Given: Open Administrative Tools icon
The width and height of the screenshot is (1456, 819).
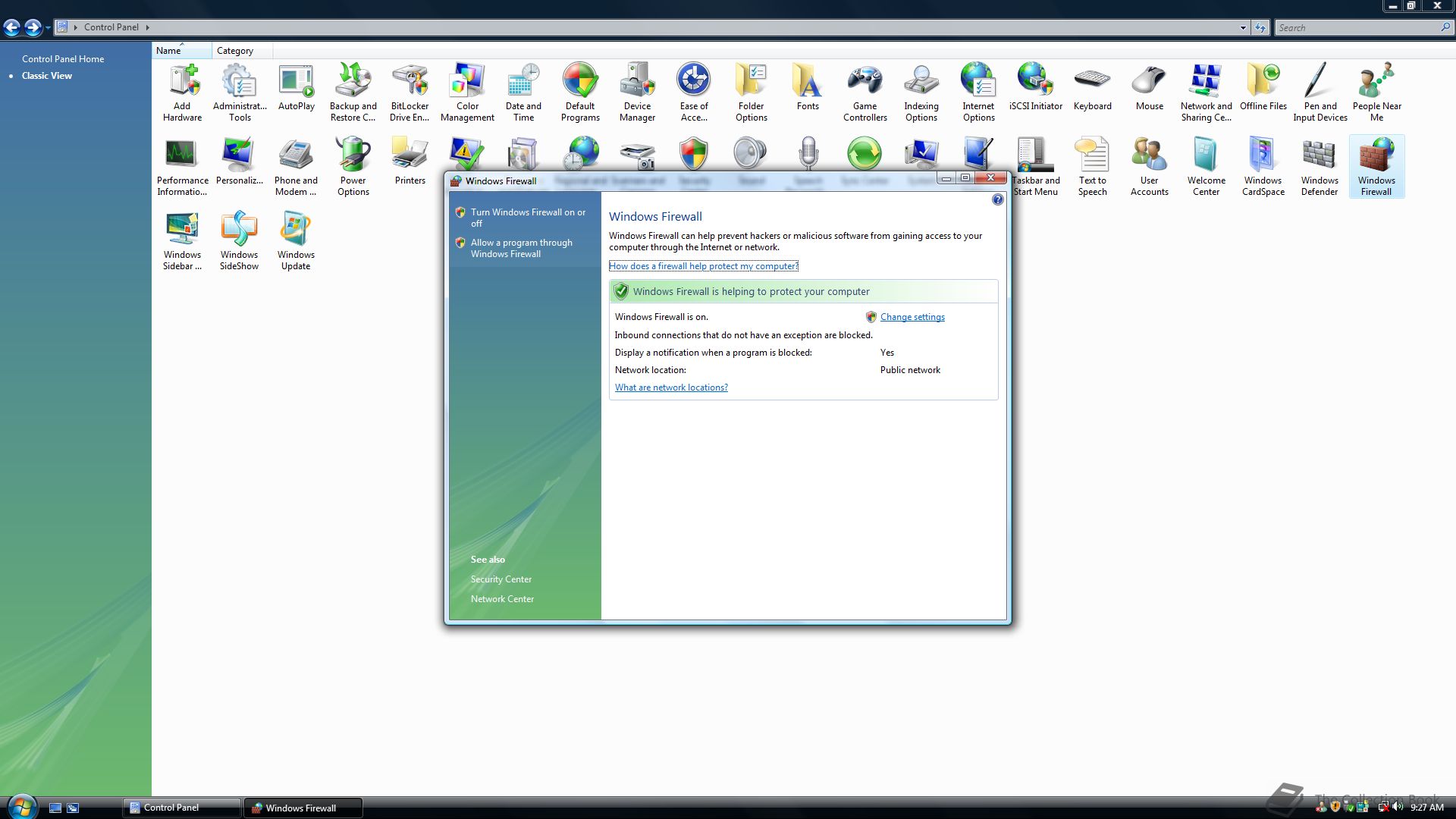Looking at the screenshot, I should (x=240, y=92).
